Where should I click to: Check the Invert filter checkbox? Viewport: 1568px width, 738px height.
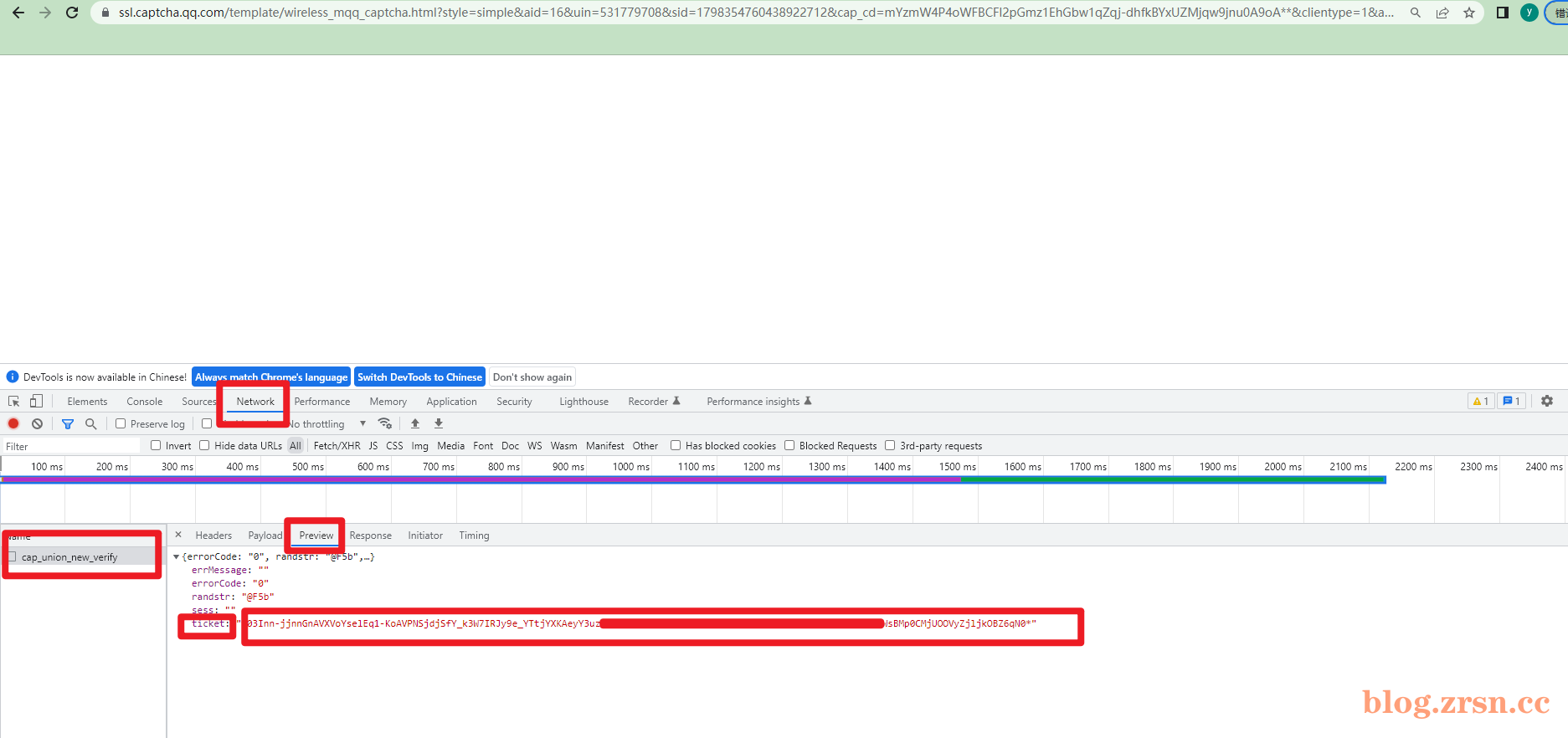pyautogui.click(x=156, y=445)
